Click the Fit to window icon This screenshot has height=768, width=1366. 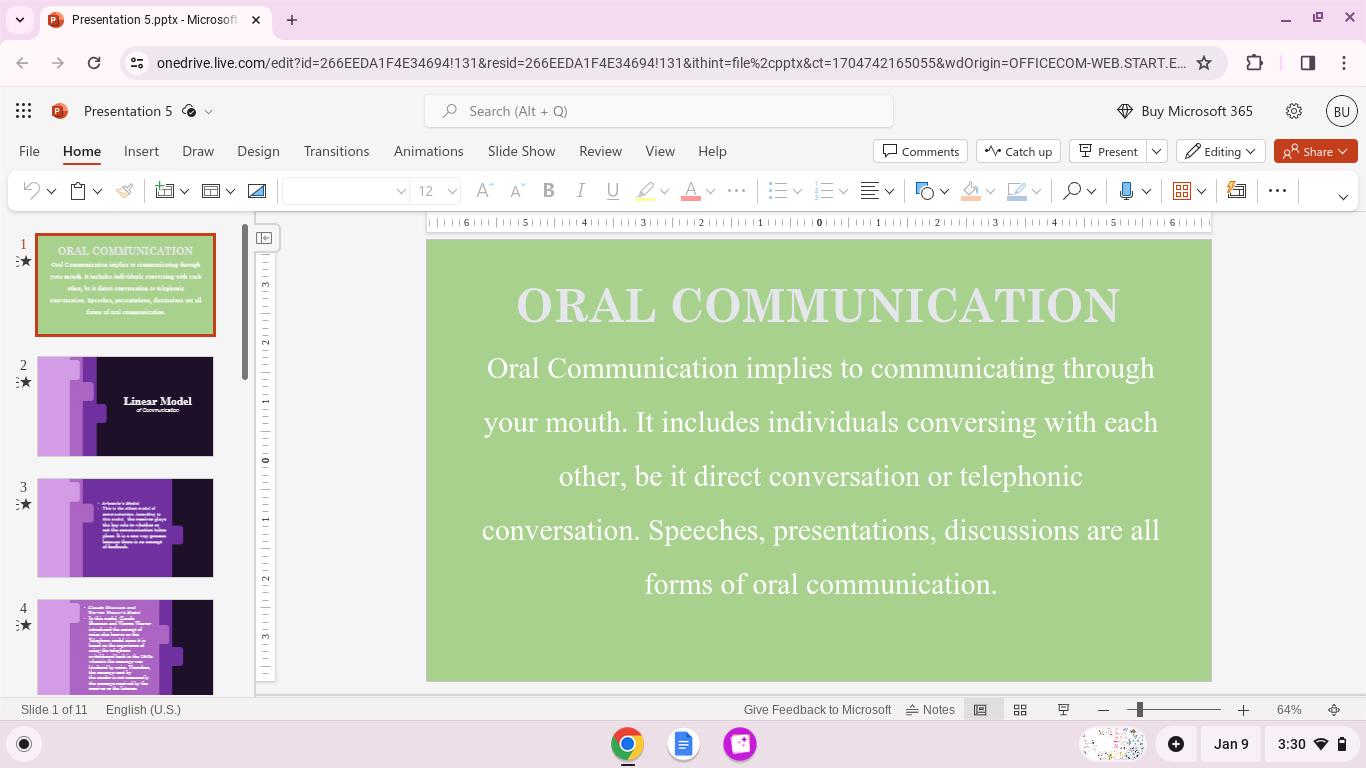click(1334, 710)
